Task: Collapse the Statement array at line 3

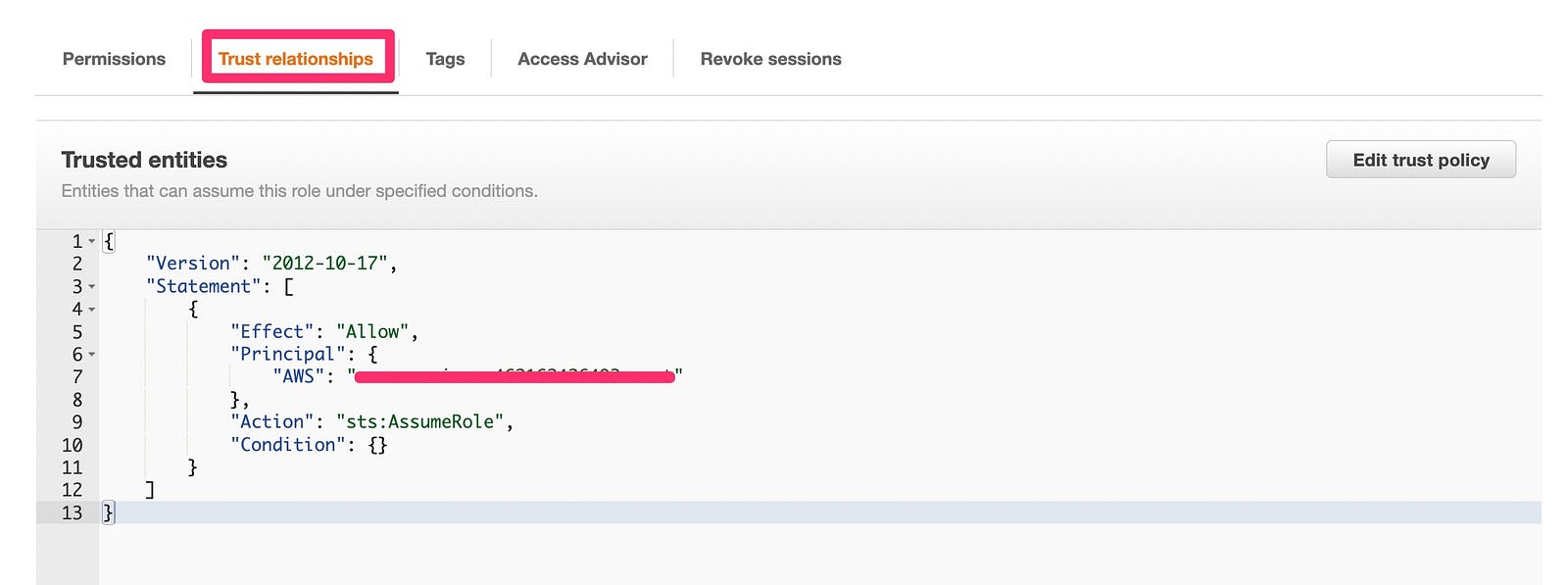Action: tap(92, 286)
